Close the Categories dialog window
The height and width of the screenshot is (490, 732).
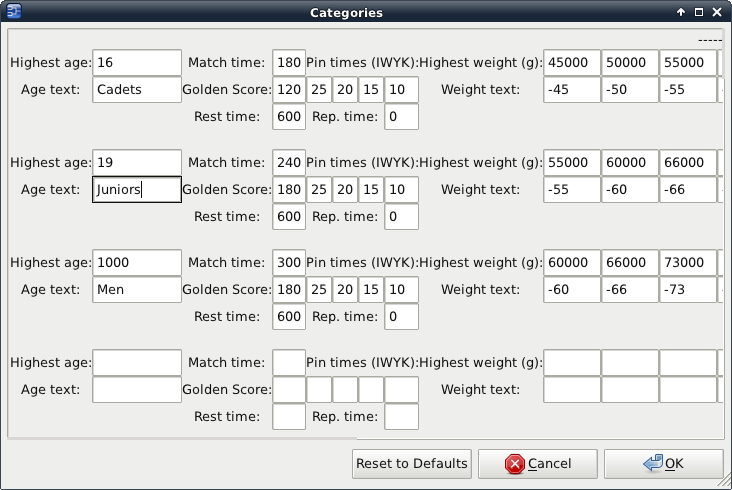click(717, 12)
